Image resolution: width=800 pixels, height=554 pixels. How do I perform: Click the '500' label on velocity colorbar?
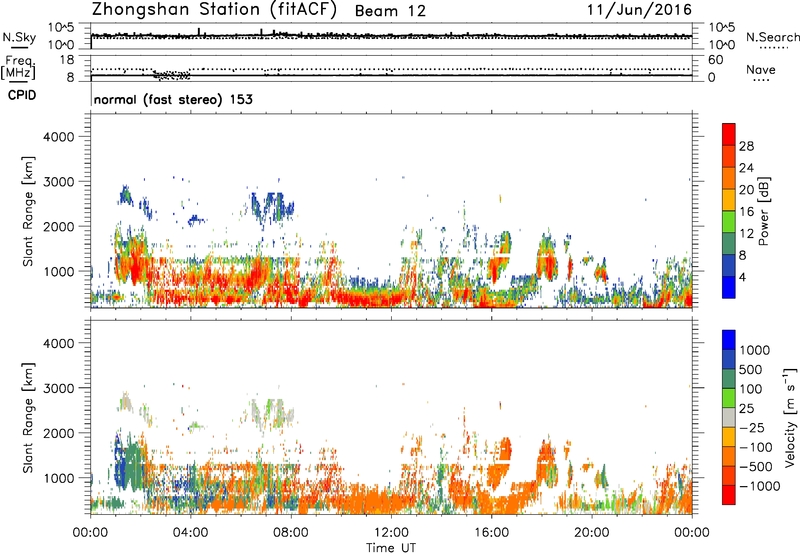[751, 369]
